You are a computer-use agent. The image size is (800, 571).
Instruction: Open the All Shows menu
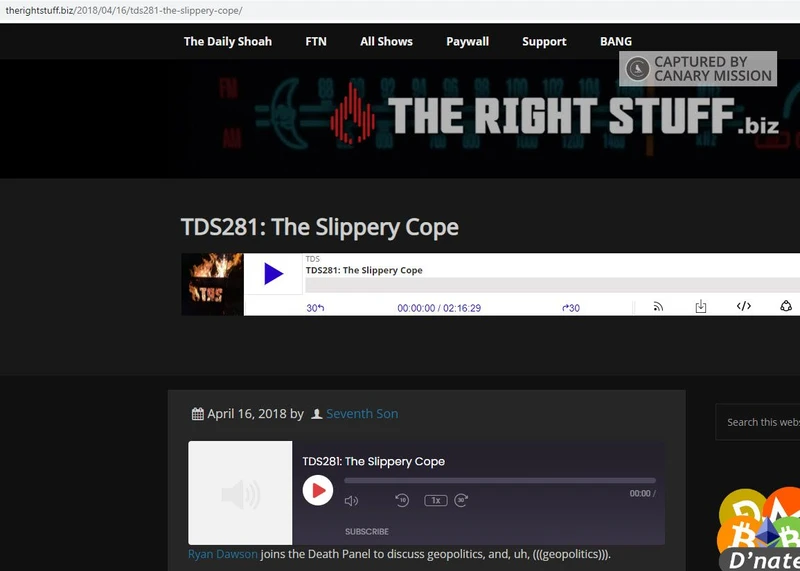(x=386, y=41)
